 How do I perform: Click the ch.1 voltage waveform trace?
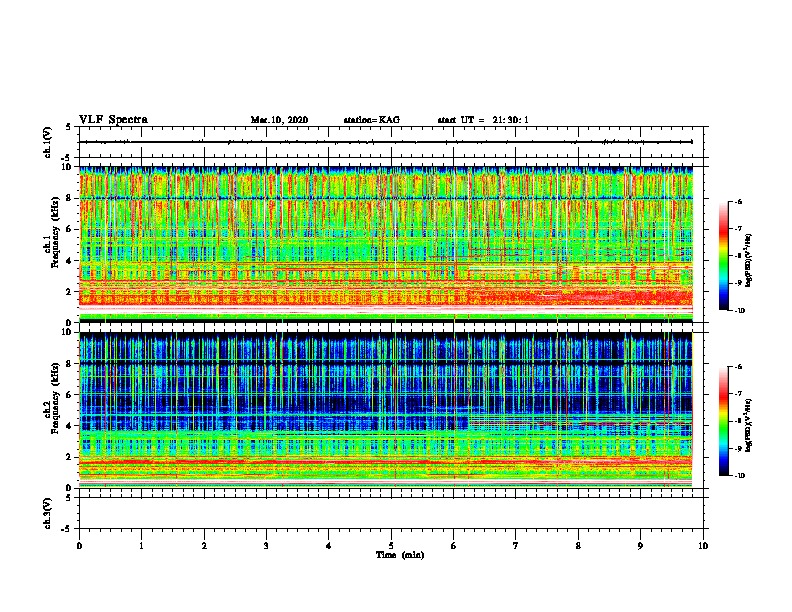[386, 142]
